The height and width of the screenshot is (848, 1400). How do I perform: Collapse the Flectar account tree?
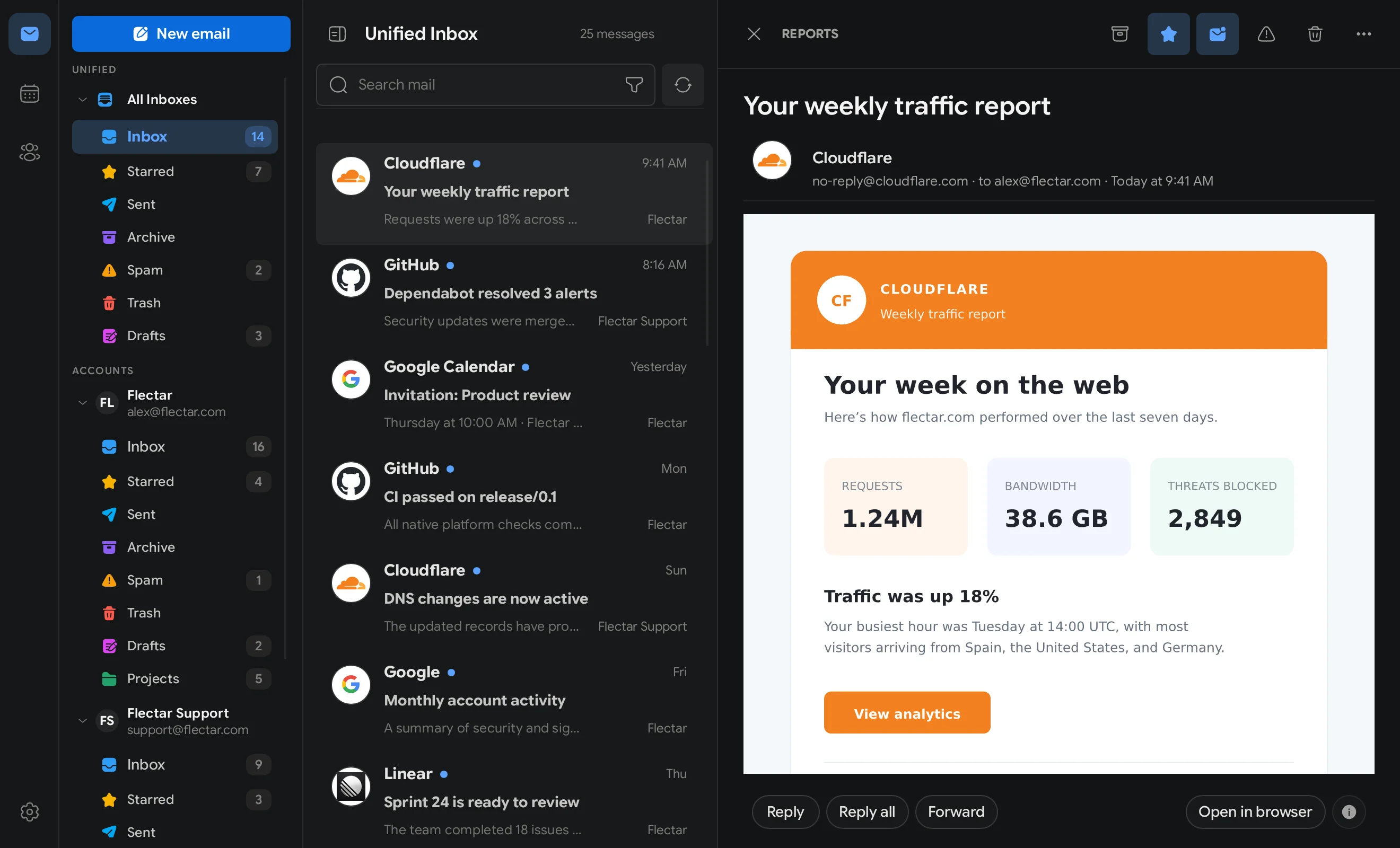click(82, 403)
